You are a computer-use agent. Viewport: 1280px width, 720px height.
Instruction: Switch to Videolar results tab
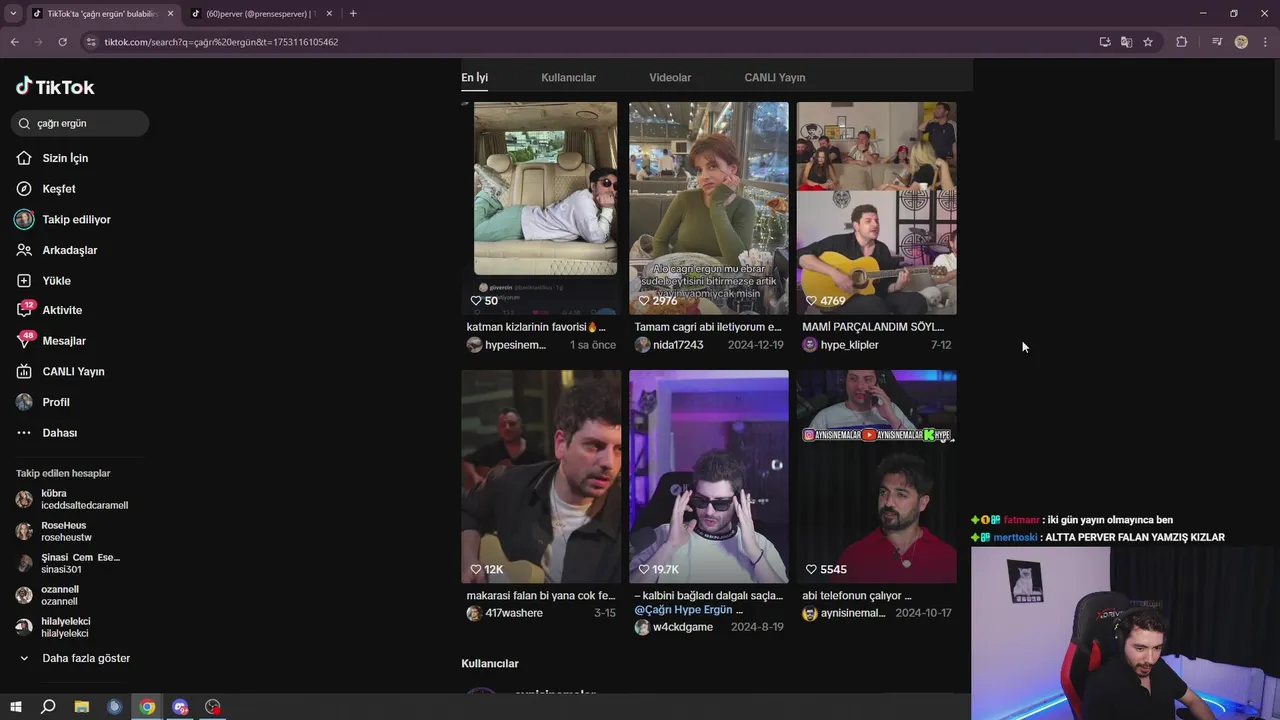click(x=670, y=77)
